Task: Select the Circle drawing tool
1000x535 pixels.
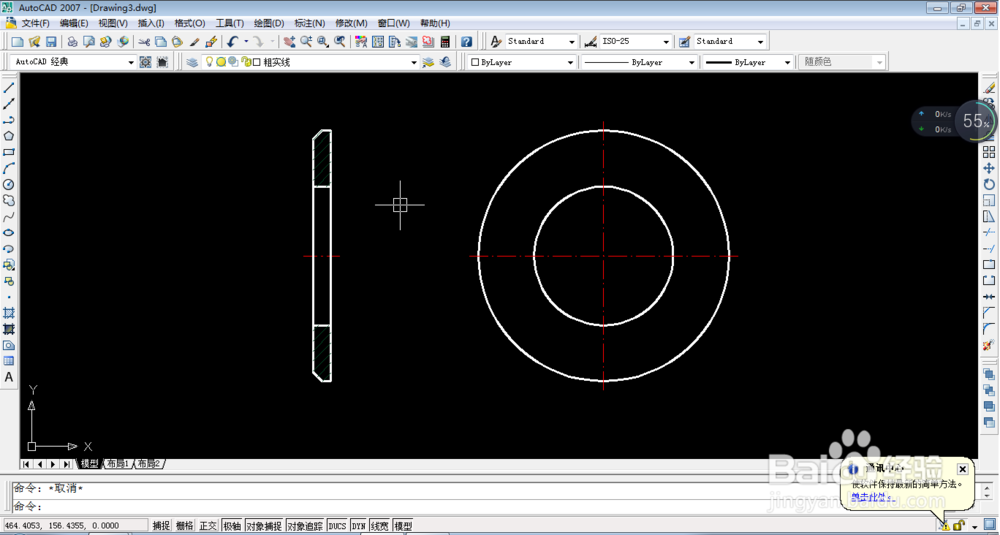Action: 9,184
